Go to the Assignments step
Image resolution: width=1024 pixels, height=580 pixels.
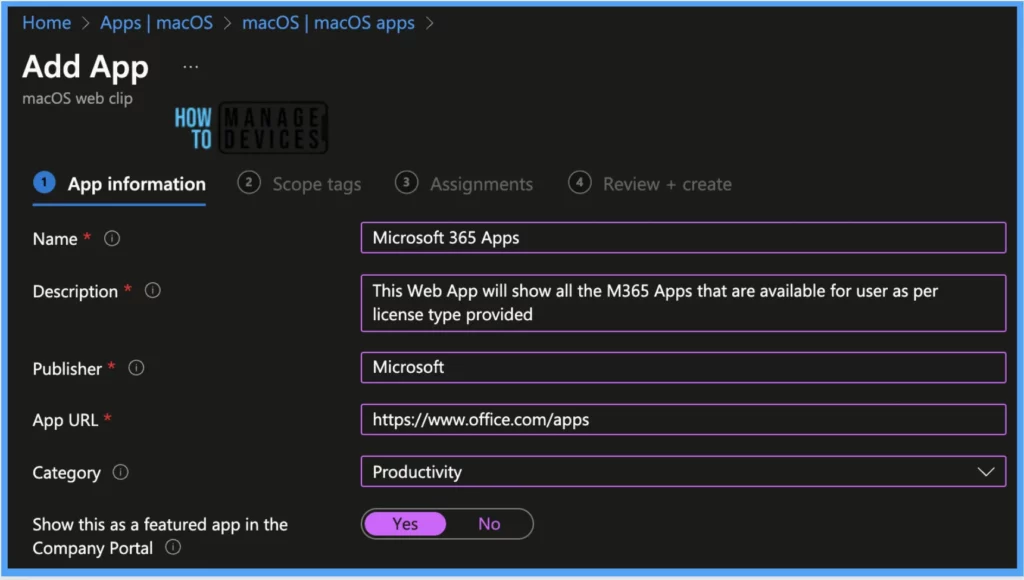464,184
